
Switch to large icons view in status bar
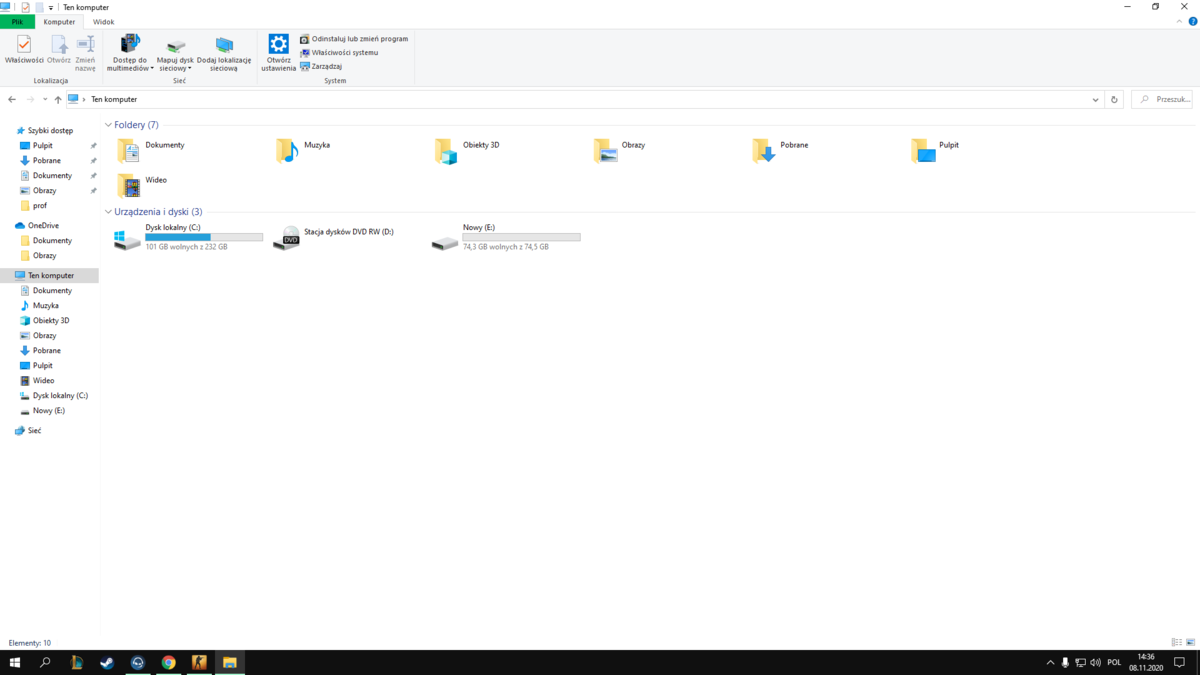tap(1189, 643)
